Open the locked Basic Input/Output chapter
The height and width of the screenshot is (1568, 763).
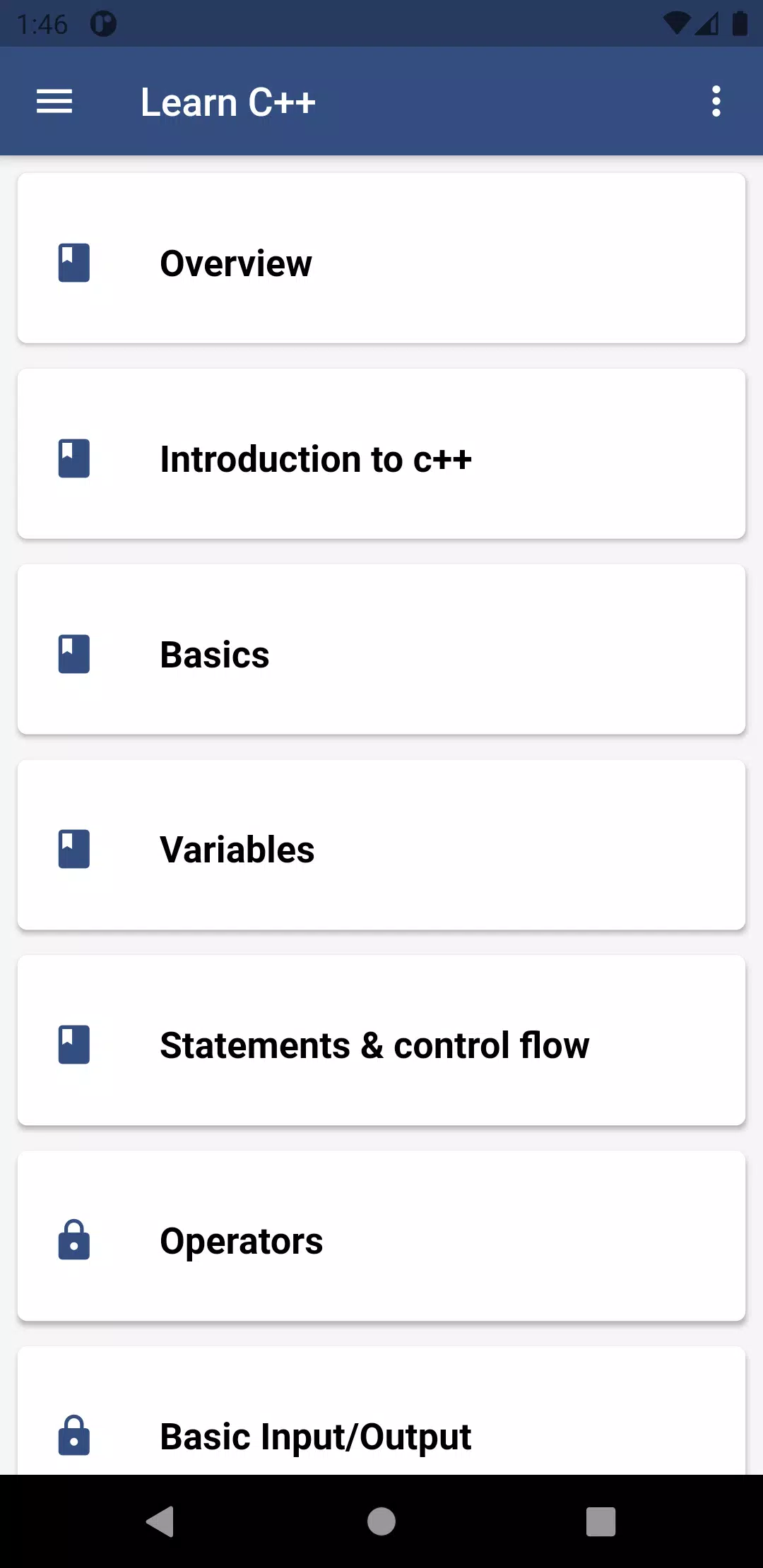[381, 1410]
